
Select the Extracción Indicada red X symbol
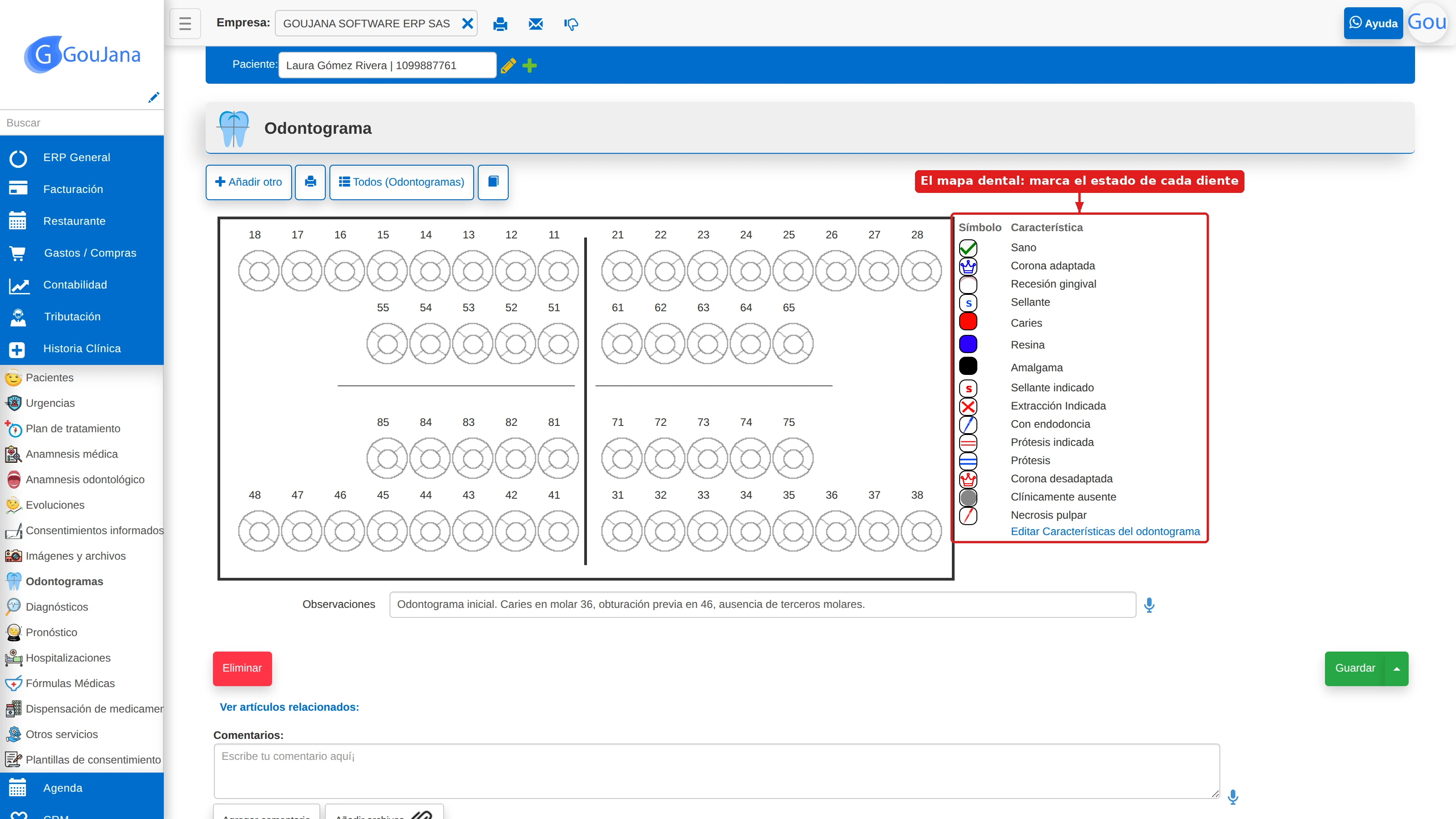click(x=968, y=406)
